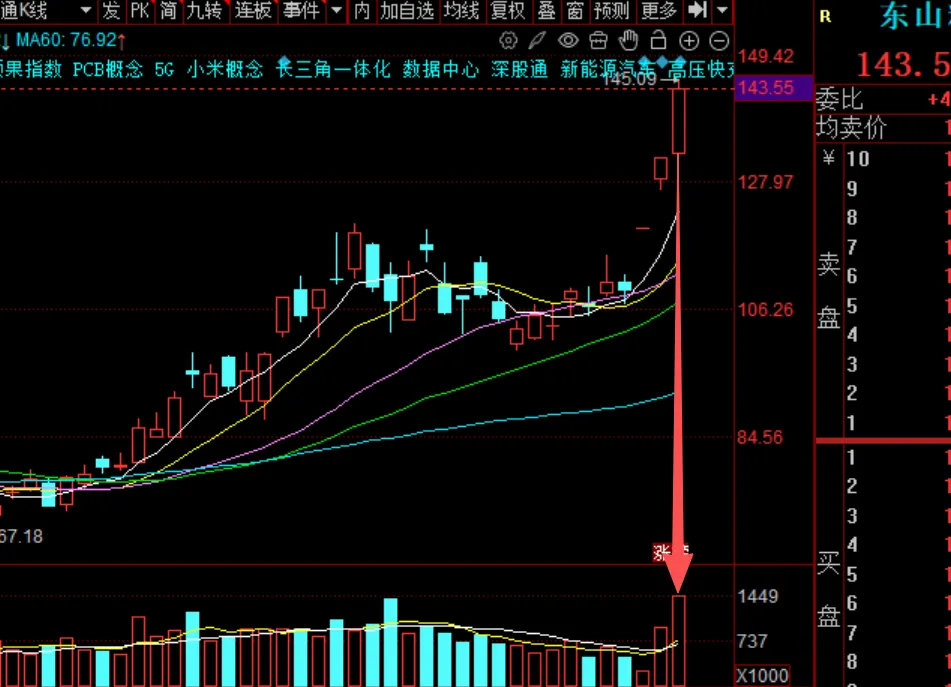
Task: Click the latest tall red candlestick
Action: coord(679,121)
